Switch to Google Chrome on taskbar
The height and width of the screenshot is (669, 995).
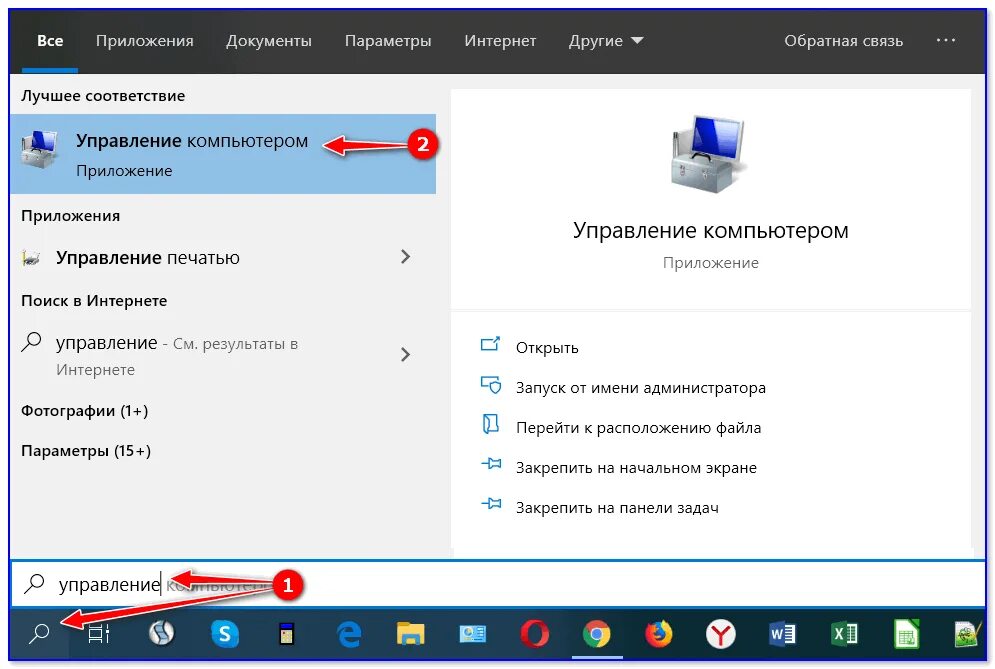coord(596,633)
